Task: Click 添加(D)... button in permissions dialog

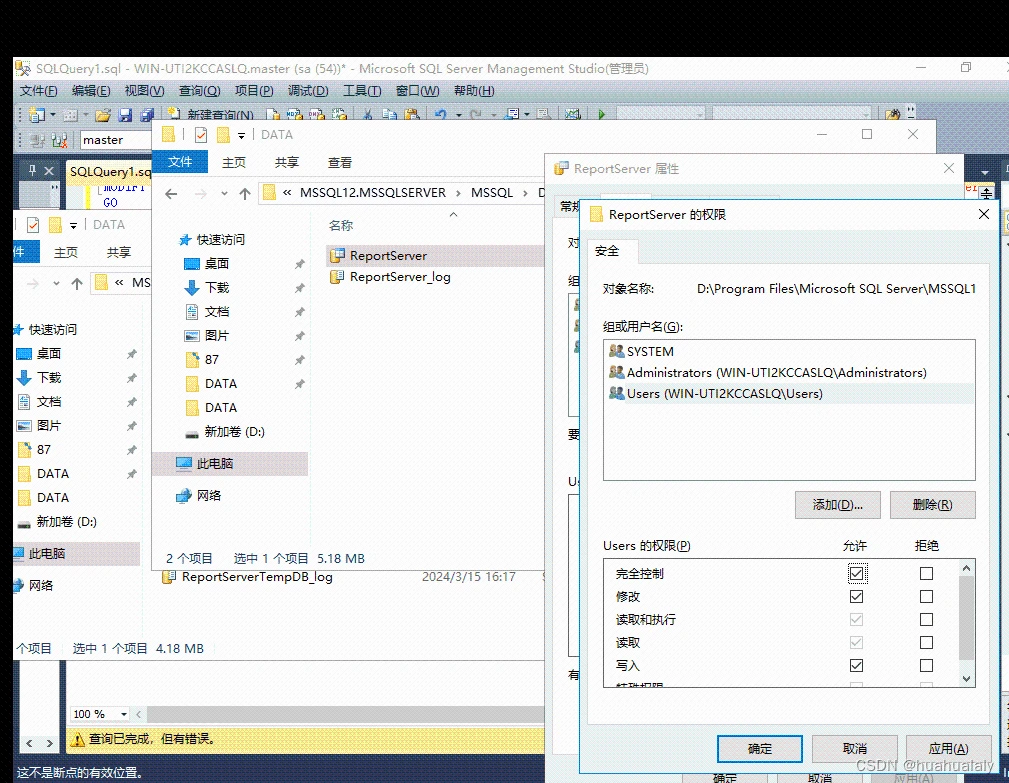Action: pos(837,504)
